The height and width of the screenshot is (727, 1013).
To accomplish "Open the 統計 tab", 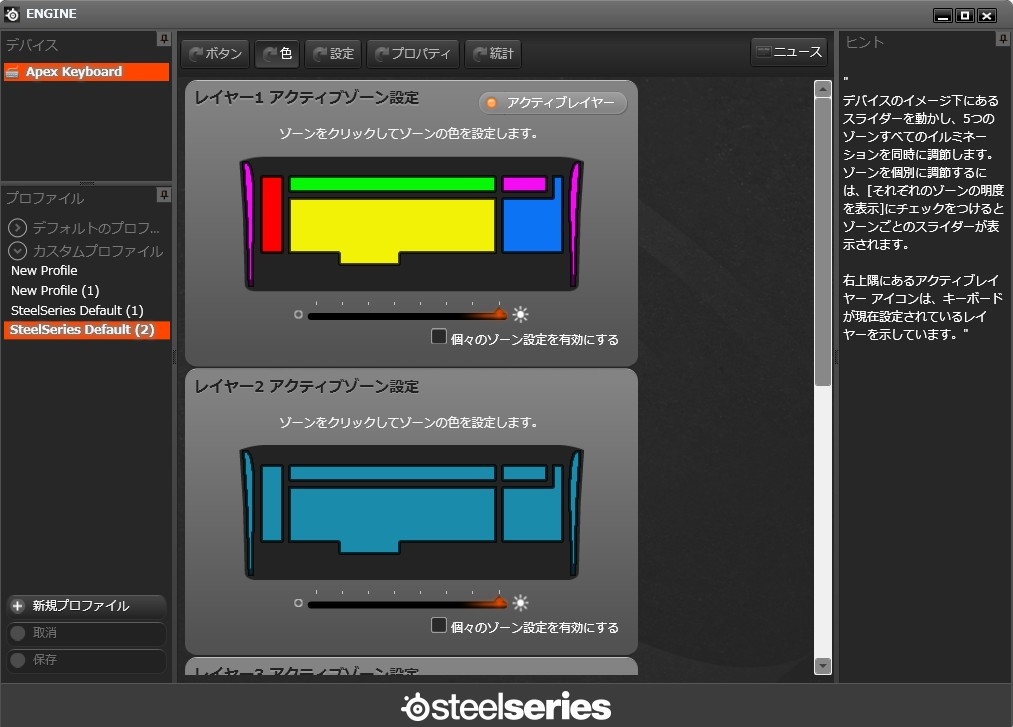I will (x=493, y=54).
